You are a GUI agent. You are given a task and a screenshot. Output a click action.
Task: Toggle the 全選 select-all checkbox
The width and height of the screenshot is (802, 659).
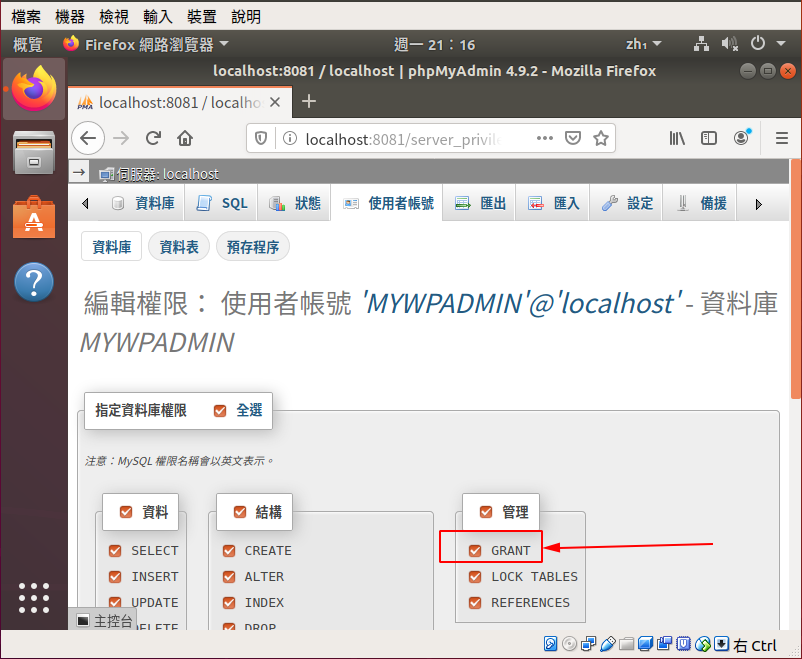[x=220, y=411]
